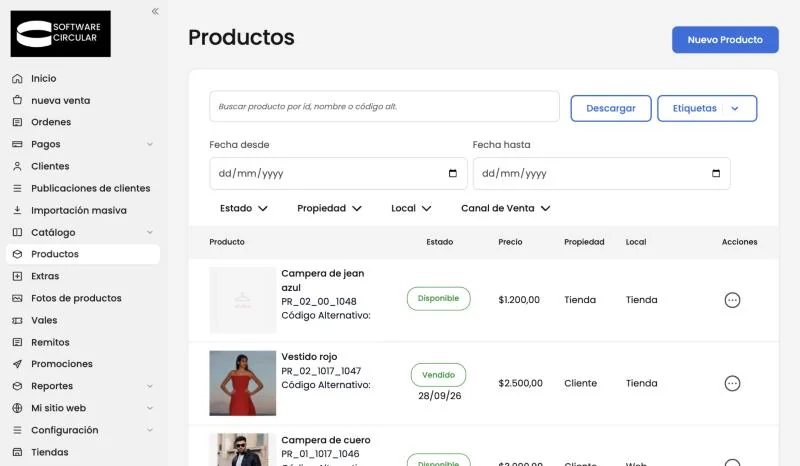Click the globe icon beside Mi sitio web
The height and width of the screenshot is (466, 800).
coord(17,408)
